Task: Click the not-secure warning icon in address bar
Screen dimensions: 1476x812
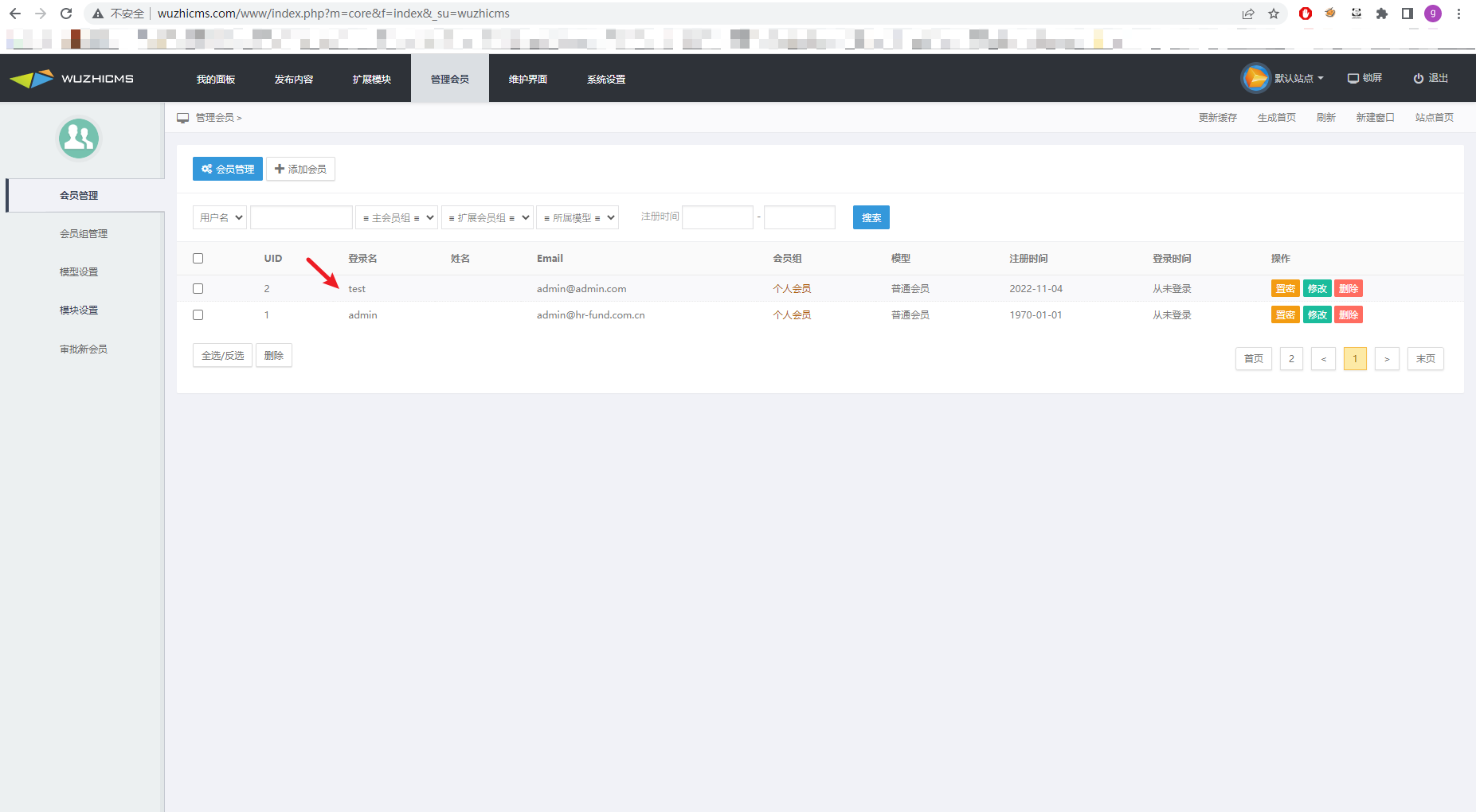Action: 98,14
